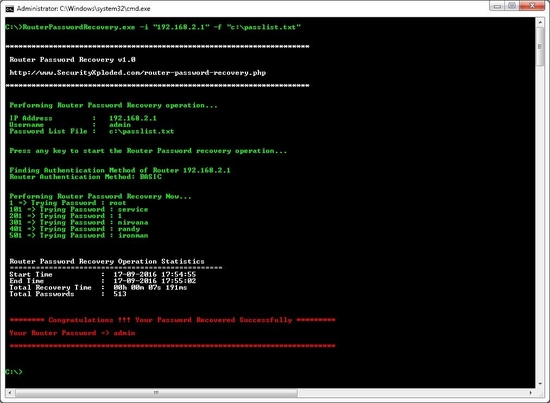Click 'Press any key to start' prompt line
Screen dimensions: 550x403
(x=148, y=151)
